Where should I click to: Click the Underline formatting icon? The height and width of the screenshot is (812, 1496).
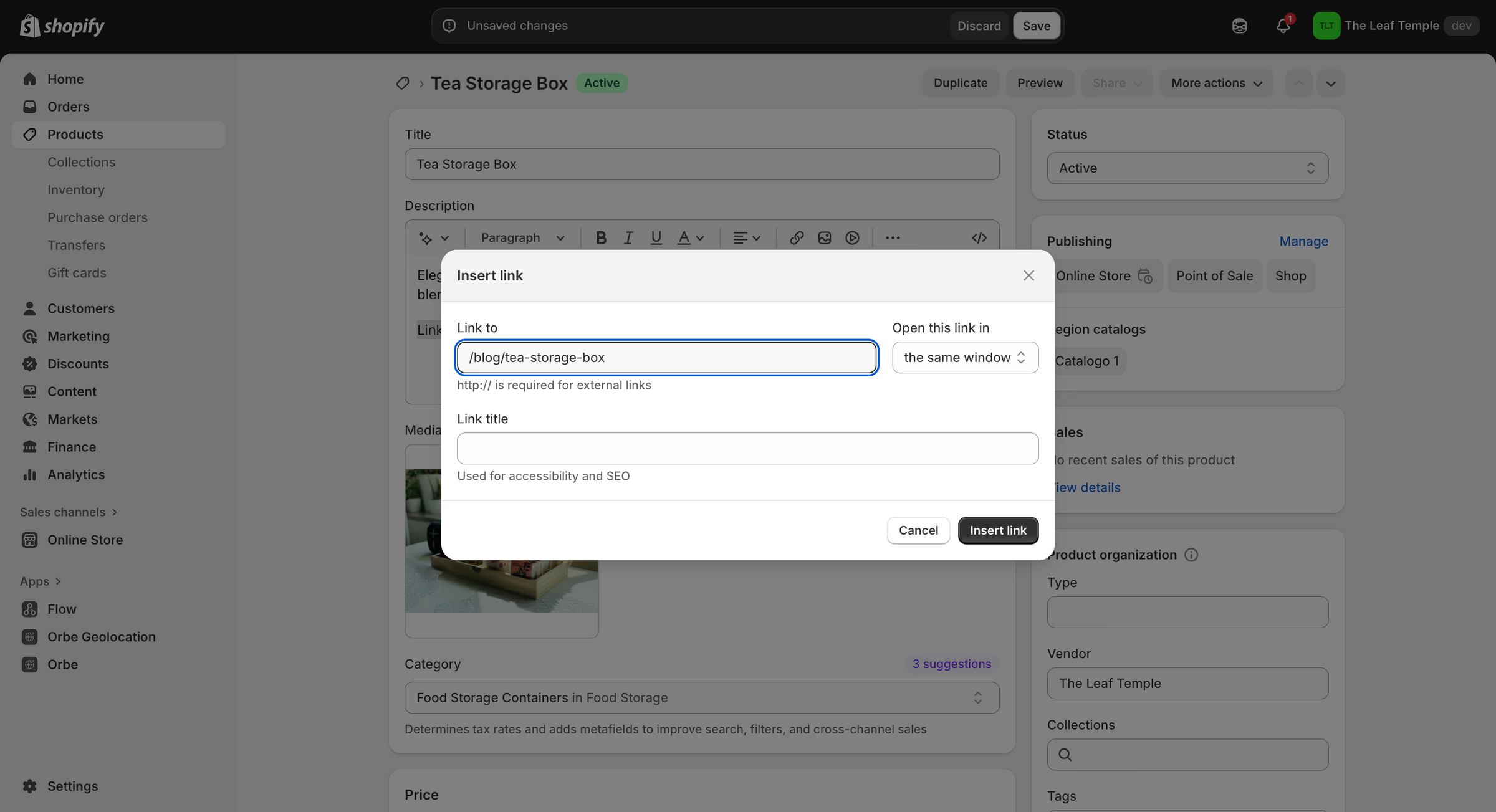[x=656, y=238]
